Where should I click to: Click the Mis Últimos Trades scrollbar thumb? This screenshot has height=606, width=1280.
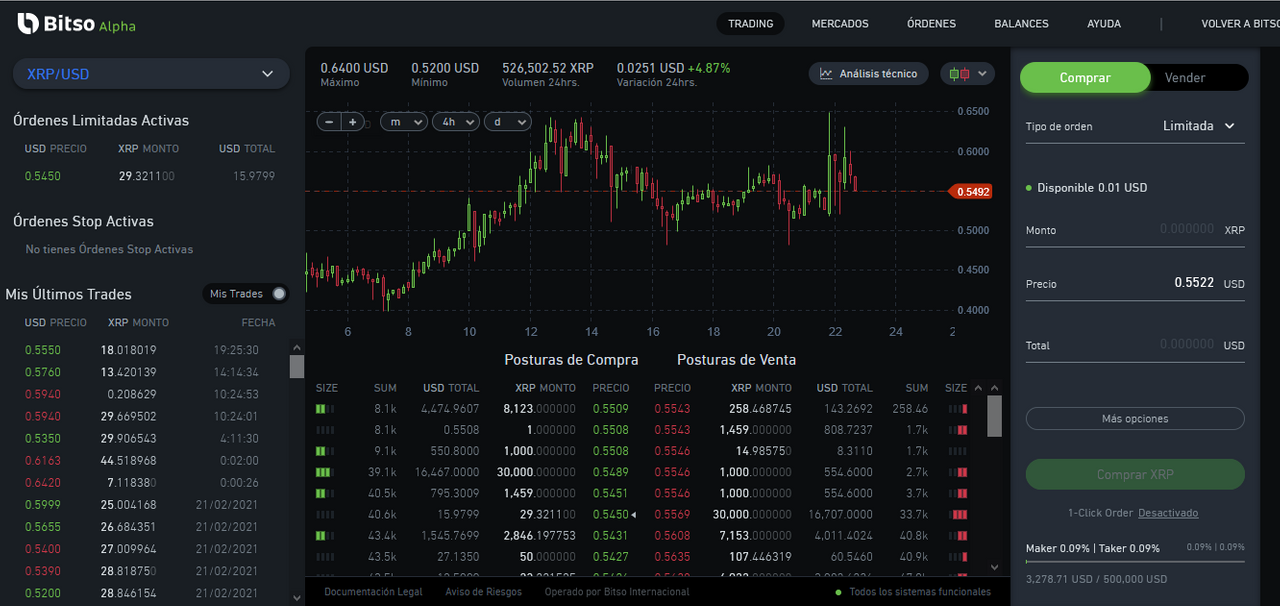(296, 366)
